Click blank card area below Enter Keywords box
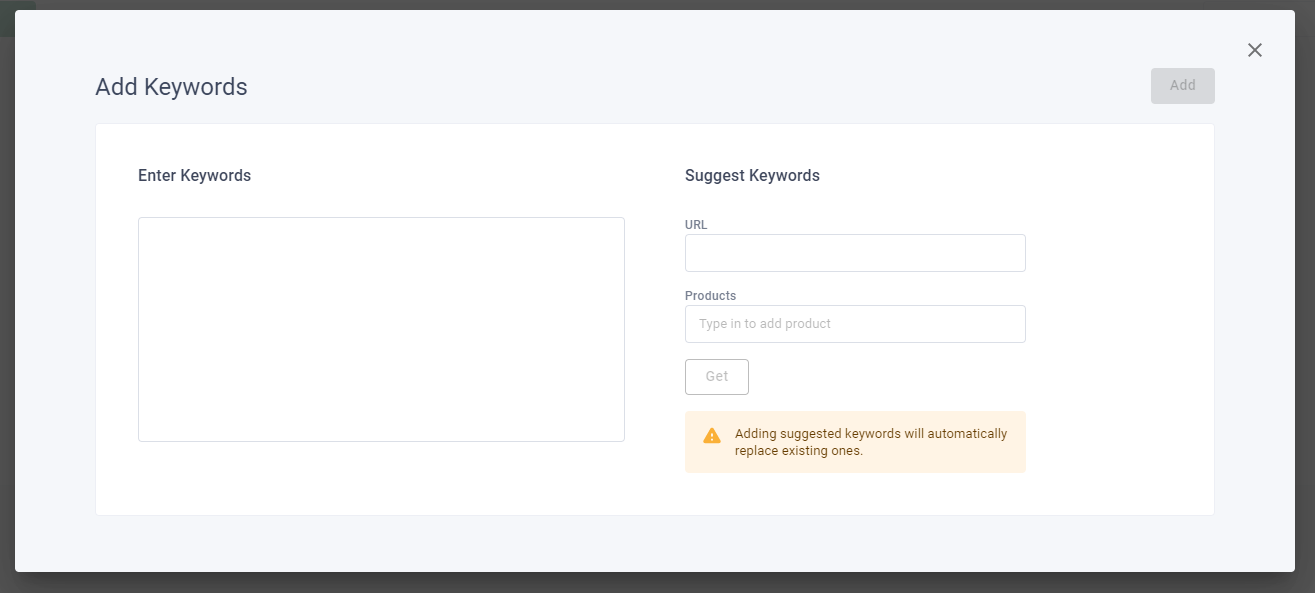The width and height of the screenshot is (1315, 593). [x=381, y=478]
